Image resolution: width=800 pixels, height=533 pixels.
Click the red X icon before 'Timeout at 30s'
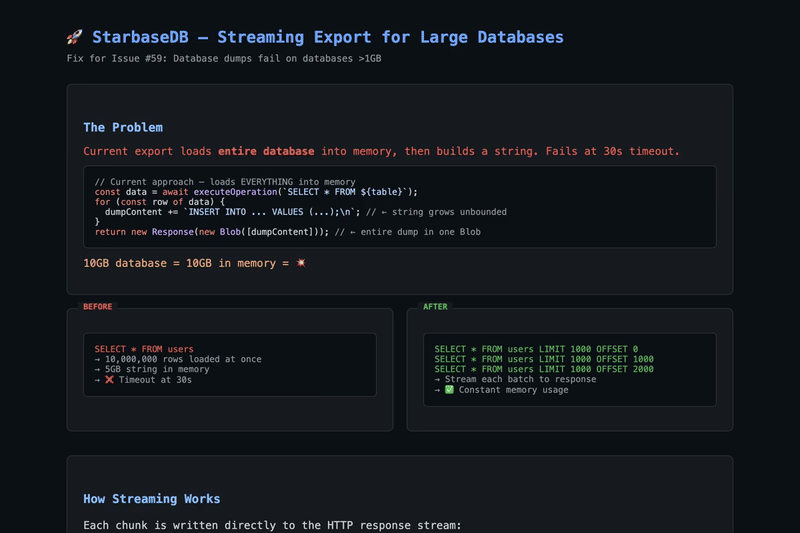[x=109, y=379]
